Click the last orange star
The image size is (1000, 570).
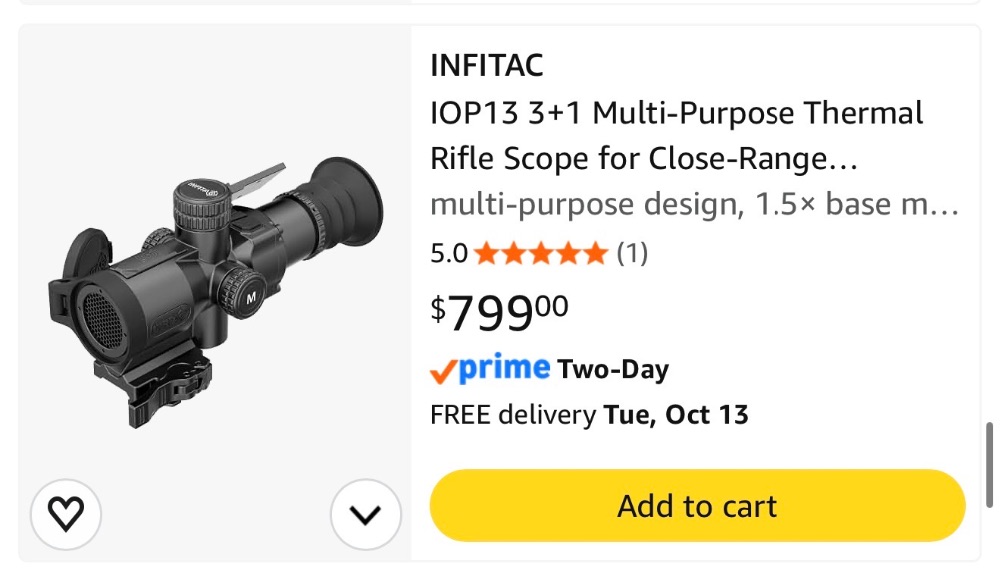tap(596, 253)
